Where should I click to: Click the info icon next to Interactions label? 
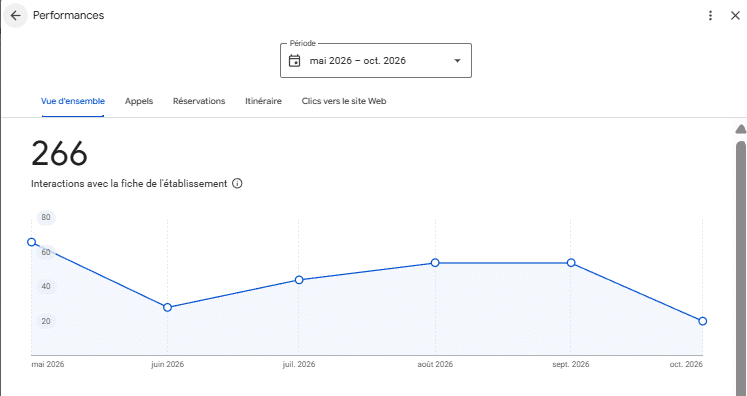[237, 183]
